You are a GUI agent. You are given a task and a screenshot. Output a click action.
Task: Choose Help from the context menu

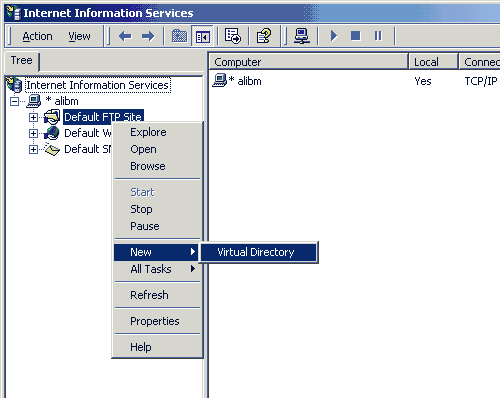[157, 347]
